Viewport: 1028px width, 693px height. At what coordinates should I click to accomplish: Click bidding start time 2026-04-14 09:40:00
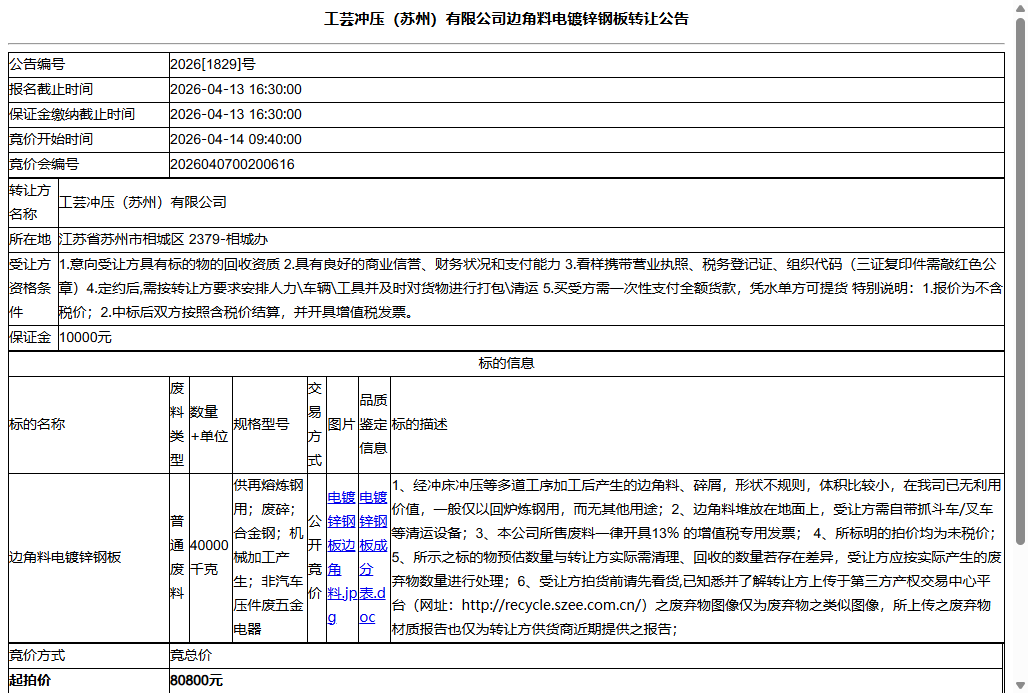pos(236,140)
